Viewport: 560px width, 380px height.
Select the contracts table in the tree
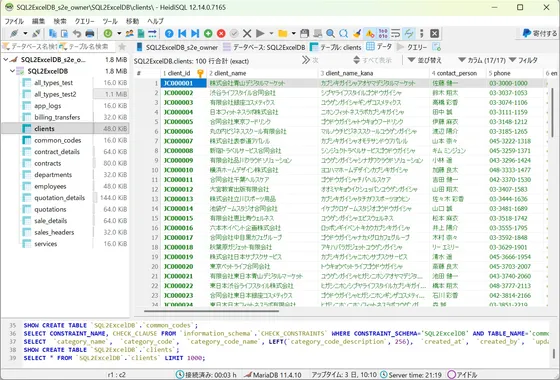48,163
